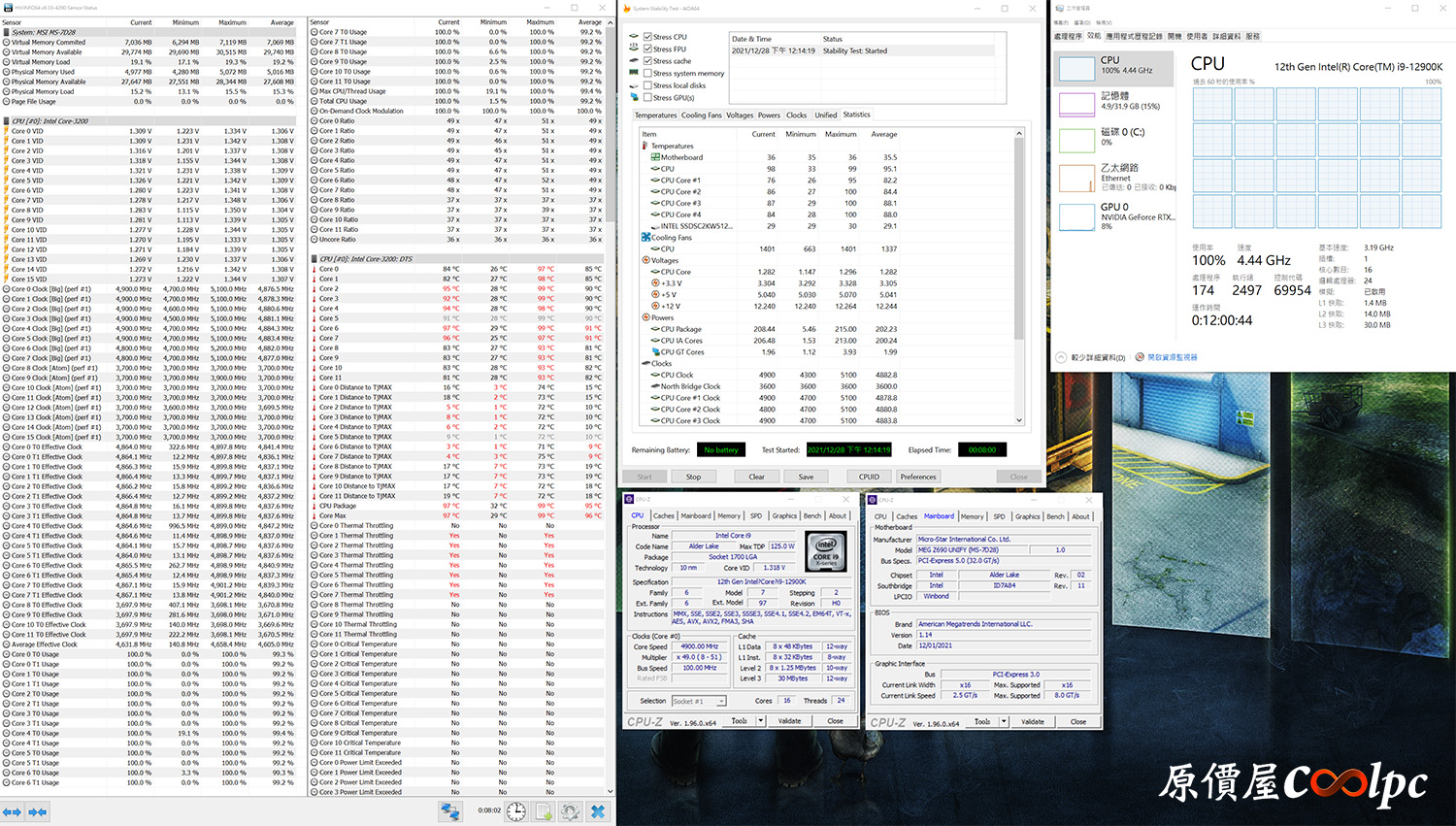
Task: Open Tools dropdown arrow in Mainboard CPU-Z window
Action: point(1004,721)
